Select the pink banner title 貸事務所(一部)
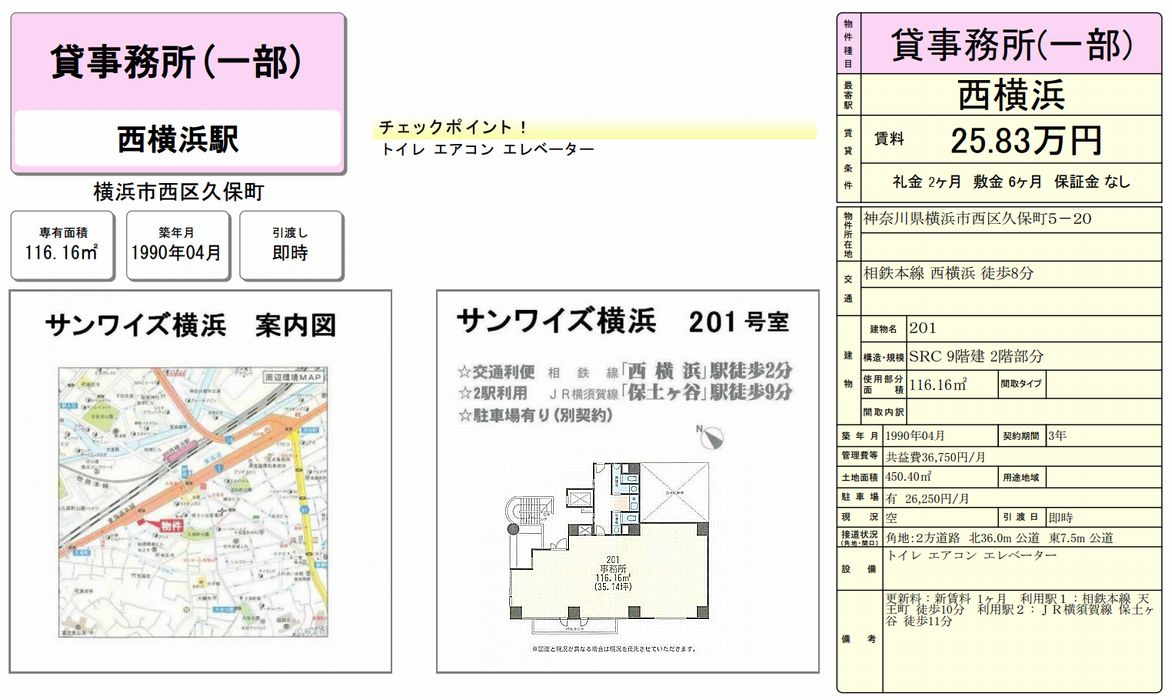This screenshot has height=700, width=1172. [x=177, y=62]
